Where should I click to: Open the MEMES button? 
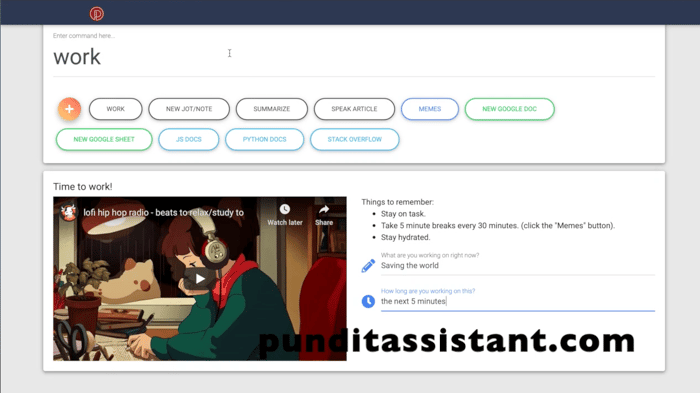tap(430, 109)
